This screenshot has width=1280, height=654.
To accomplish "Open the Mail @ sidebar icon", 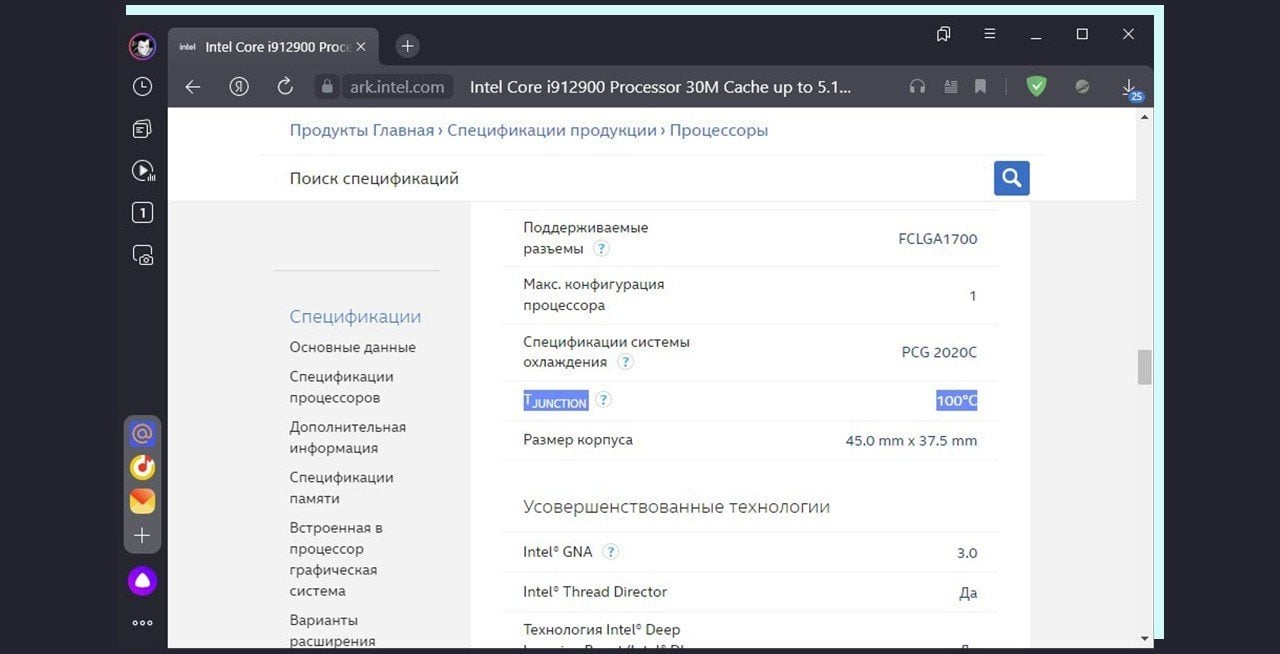I will [142, 433].
